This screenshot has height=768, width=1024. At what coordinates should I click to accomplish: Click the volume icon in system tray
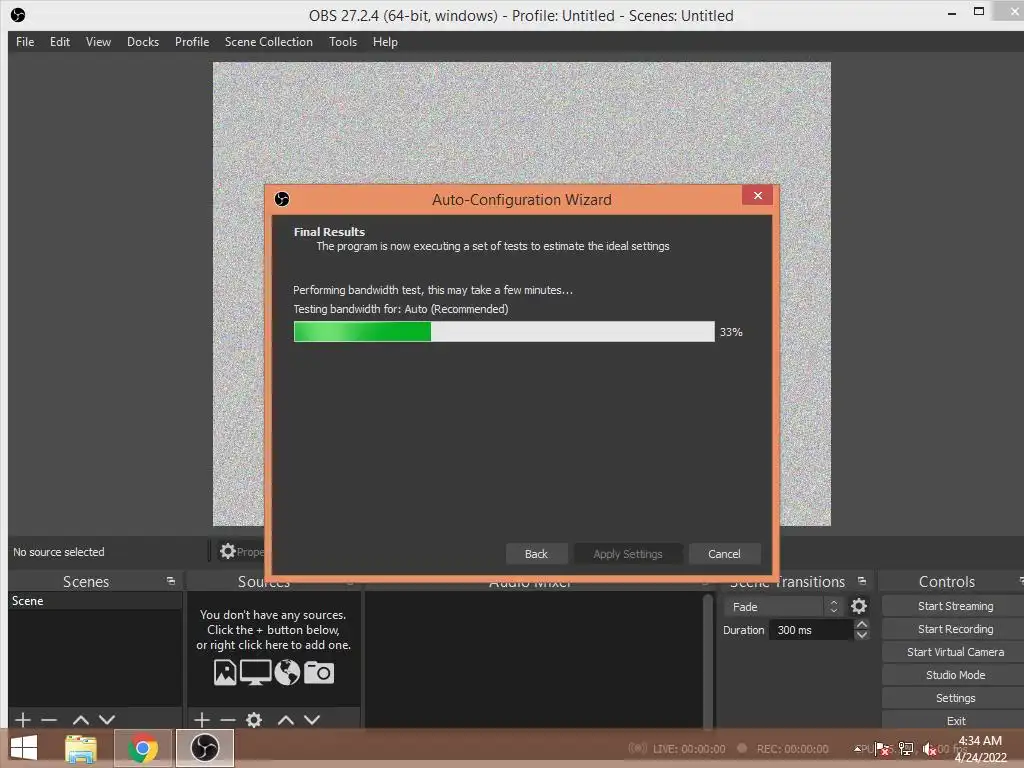tap(929, 749)
